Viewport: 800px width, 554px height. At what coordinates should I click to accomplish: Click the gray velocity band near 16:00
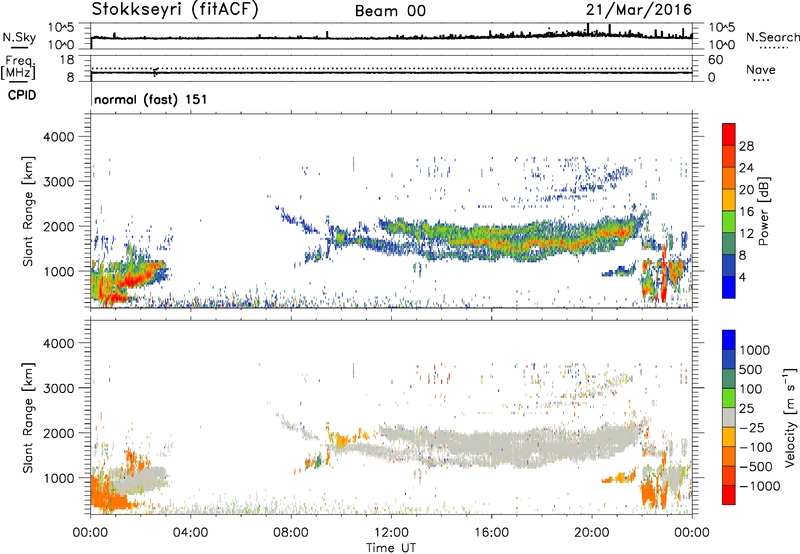(x=491, y=446)
